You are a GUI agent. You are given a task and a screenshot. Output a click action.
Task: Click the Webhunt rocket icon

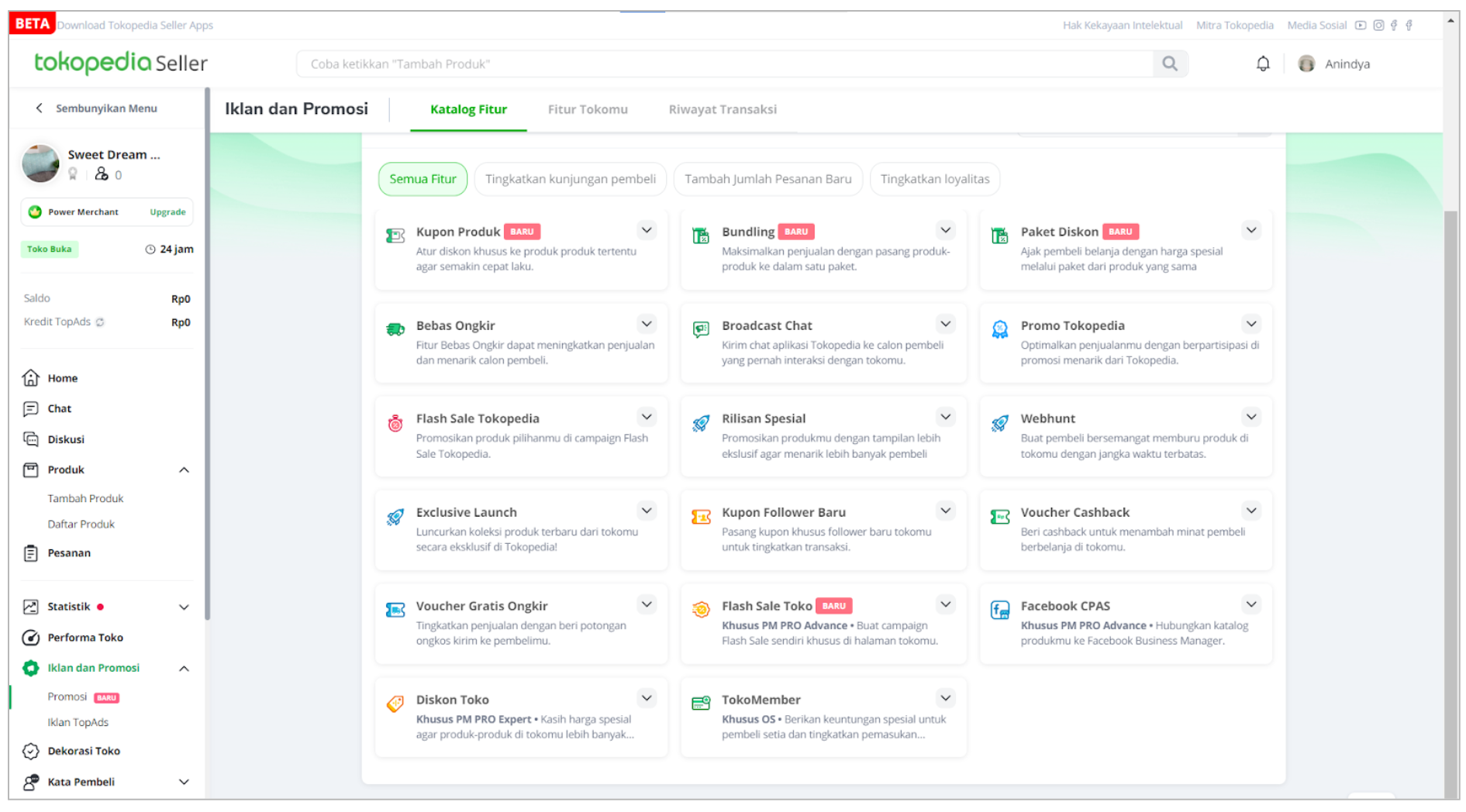[999, 423]
